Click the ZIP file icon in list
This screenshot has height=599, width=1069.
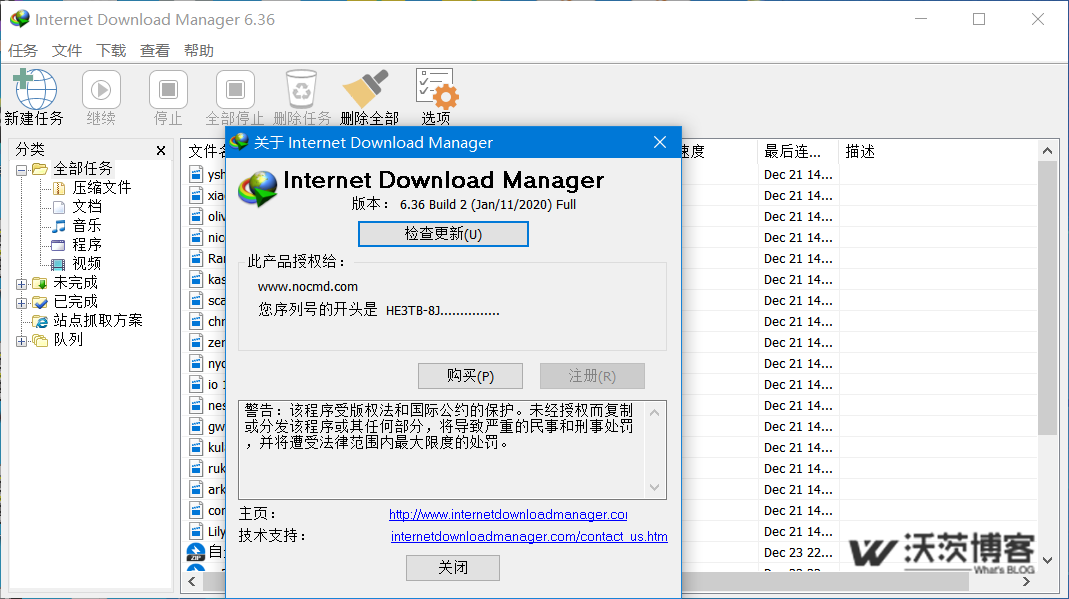tap(196, 552)
